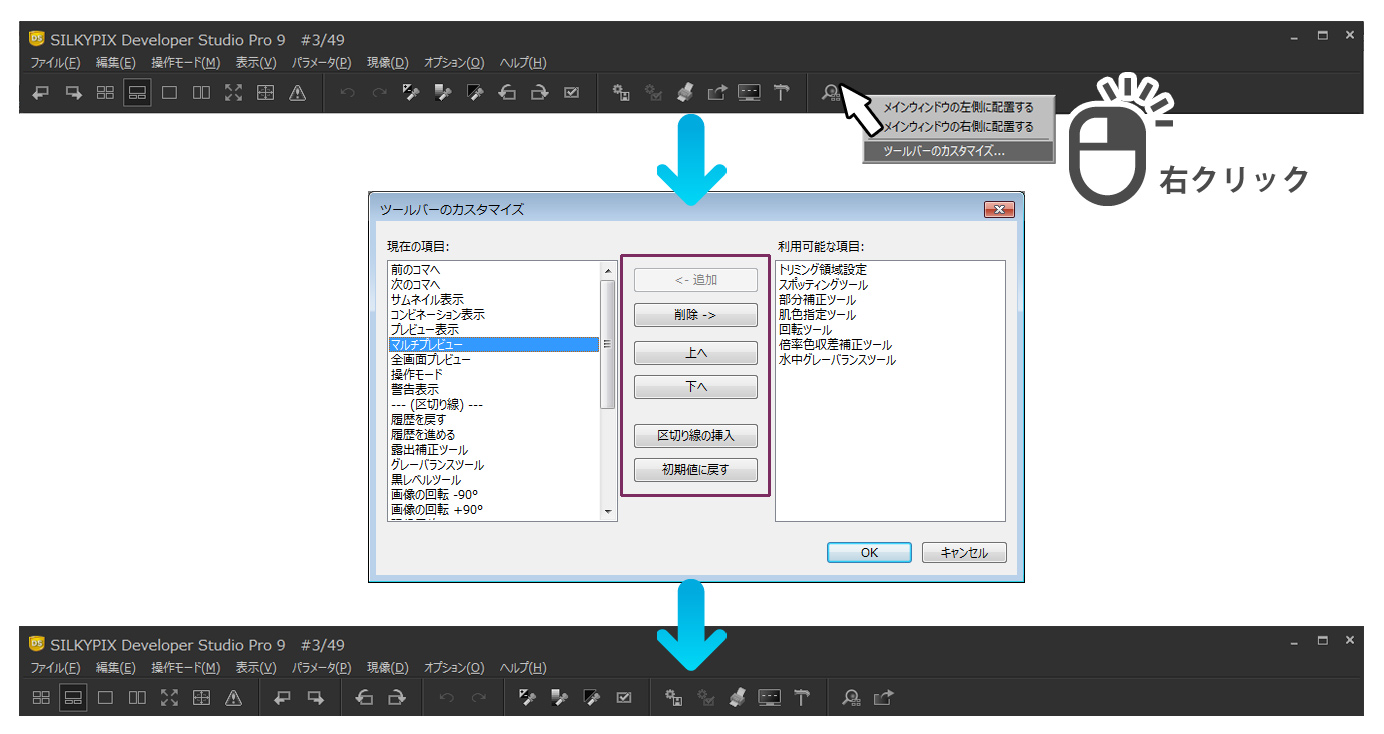This screenshot has width=1384, height=734.
Task: Rotate image +90° in upper toolbar
Action: pos(539,93)
